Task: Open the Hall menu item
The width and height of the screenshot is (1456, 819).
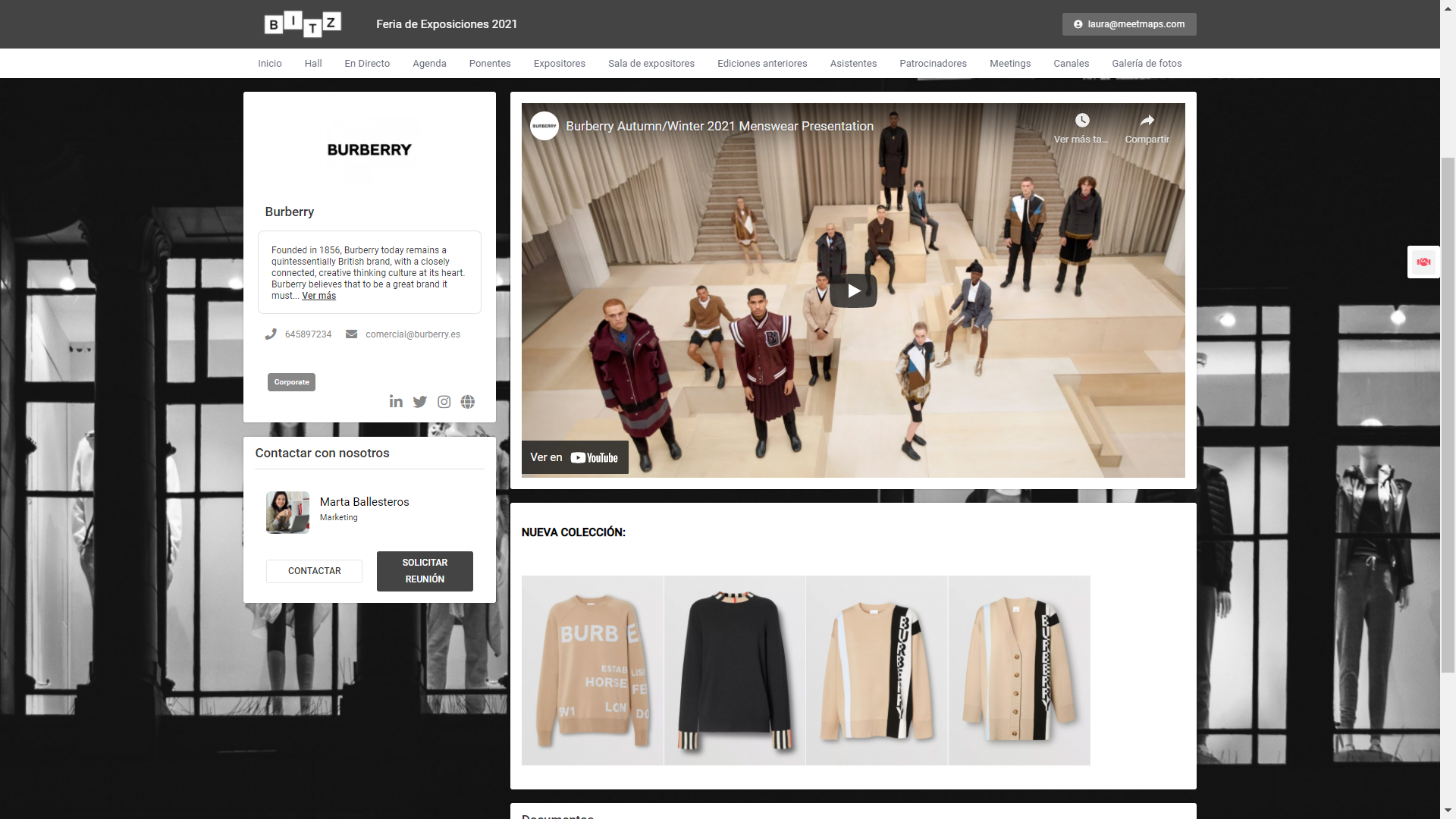Action: coord(313,64)
